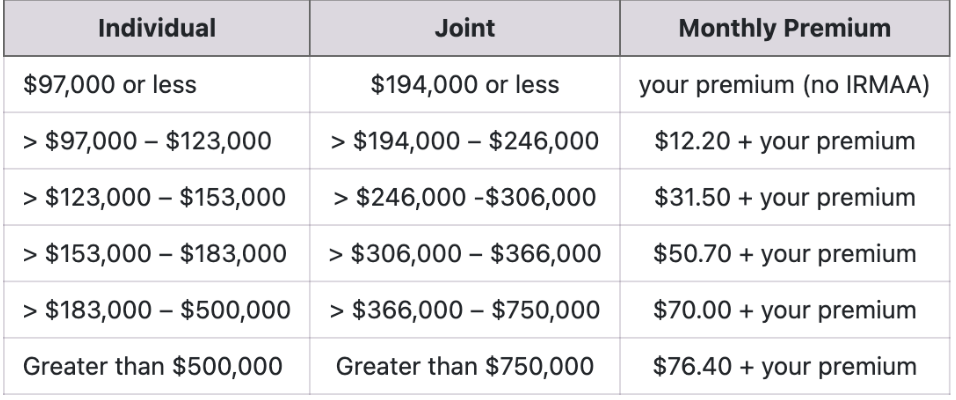This screenshot has width=956, height=400.
Task: Click the Monthly Premium column header
Action: [785, 28]
